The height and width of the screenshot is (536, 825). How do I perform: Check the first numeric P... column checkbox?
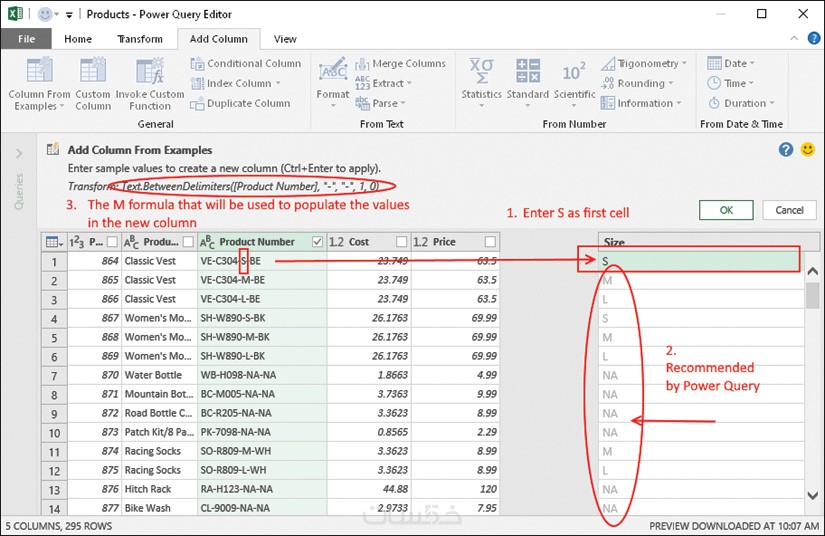click(x=112, y=241)
